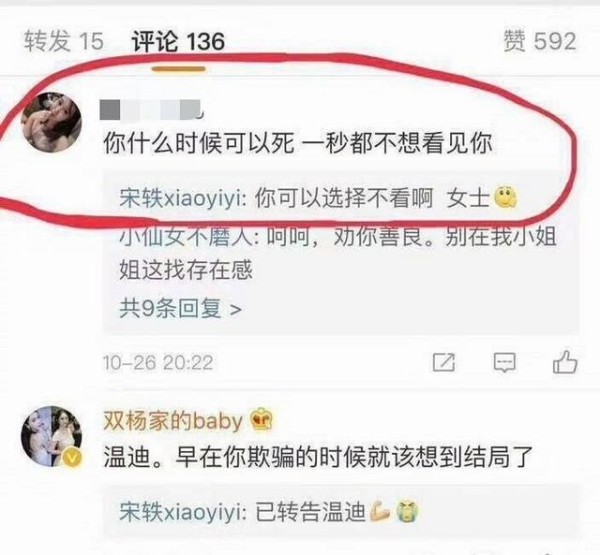Viewport: 600px width, 555px height.
Task: Open 双杨家的baby username link
Action: (x=173, y=421)
